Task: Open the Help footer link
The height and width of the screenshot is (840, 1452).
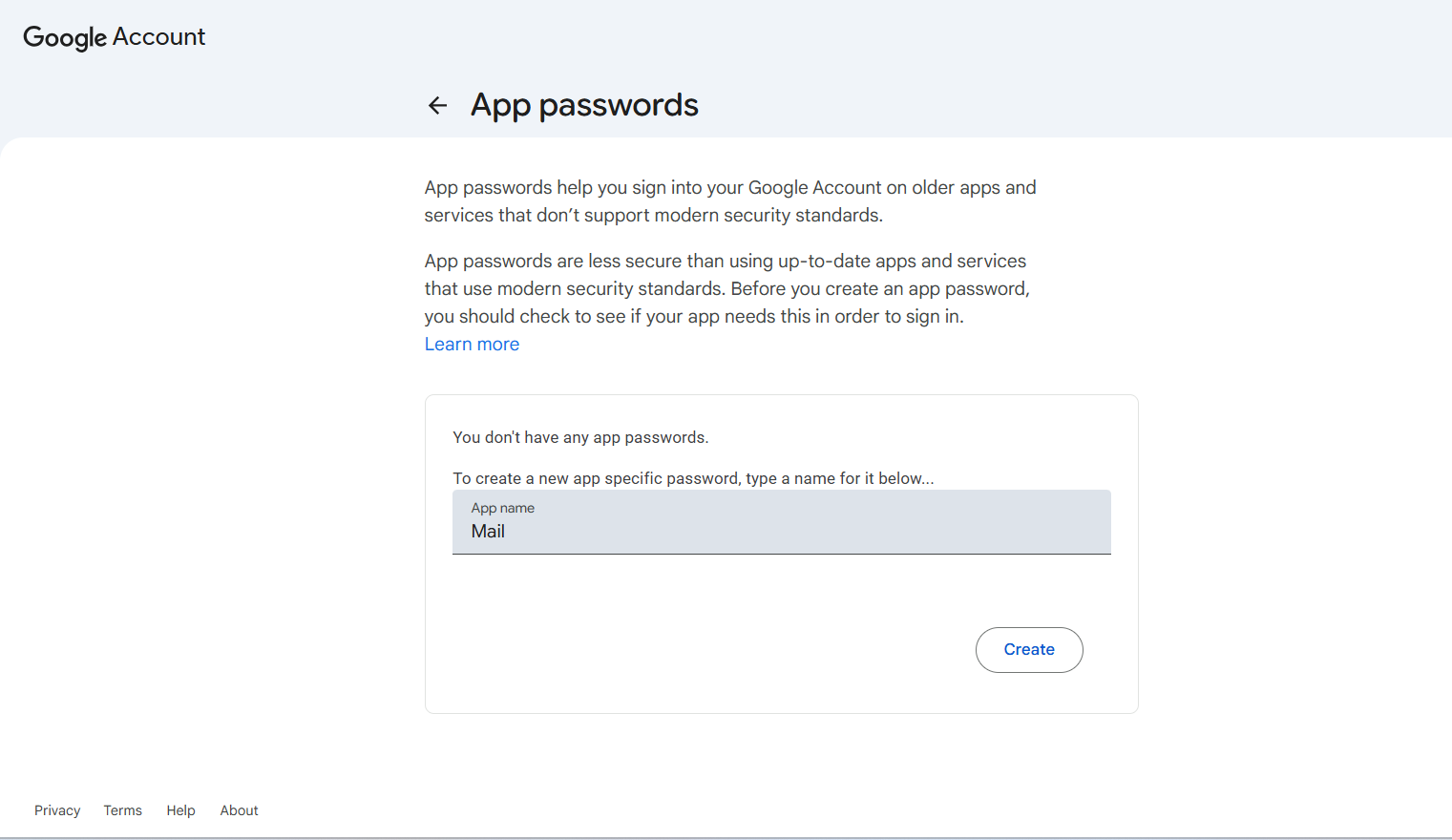Action: 180,810
